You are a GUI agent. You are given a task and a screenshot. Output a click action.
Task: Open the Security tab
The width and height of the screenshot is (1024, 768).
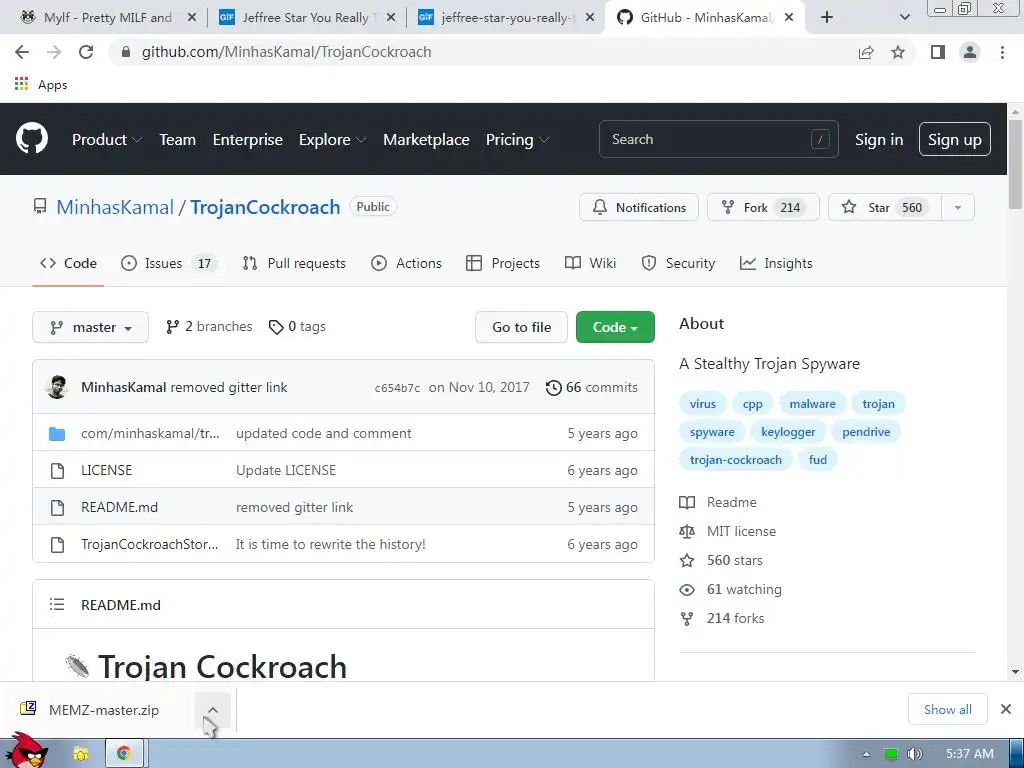678,263
